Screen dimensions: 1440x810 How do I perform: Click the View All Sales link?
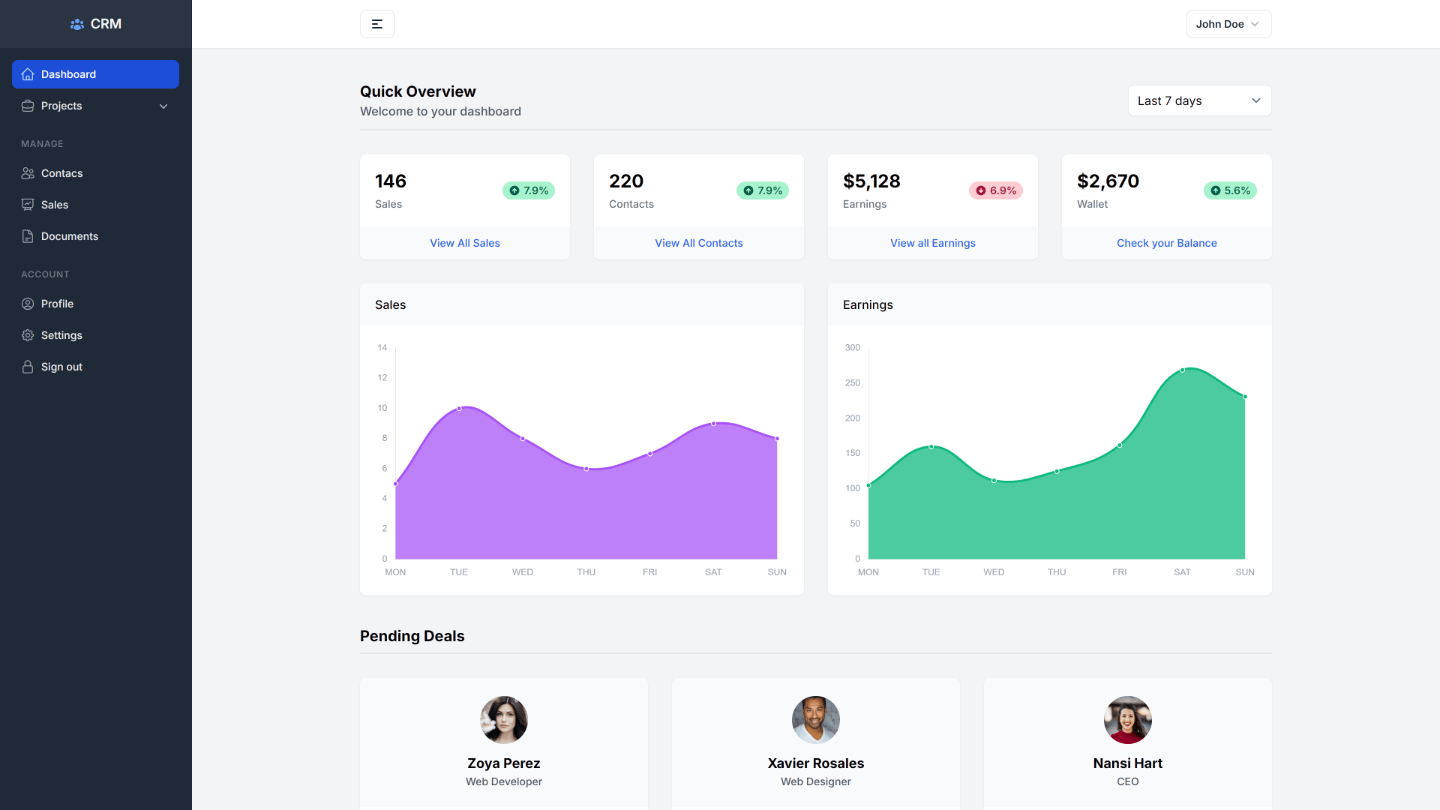(464, 243)
